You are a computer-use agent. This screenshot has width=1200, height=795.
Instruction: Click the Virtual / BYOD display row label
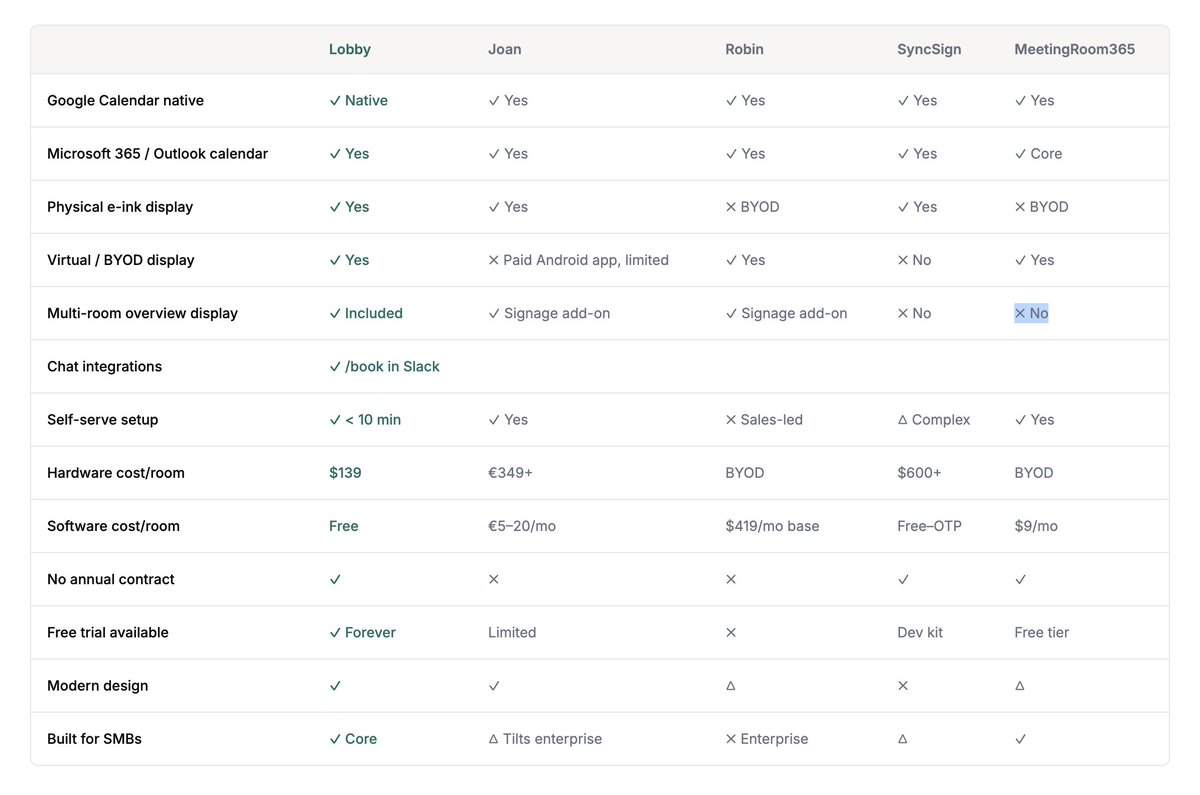click(121, 260)
